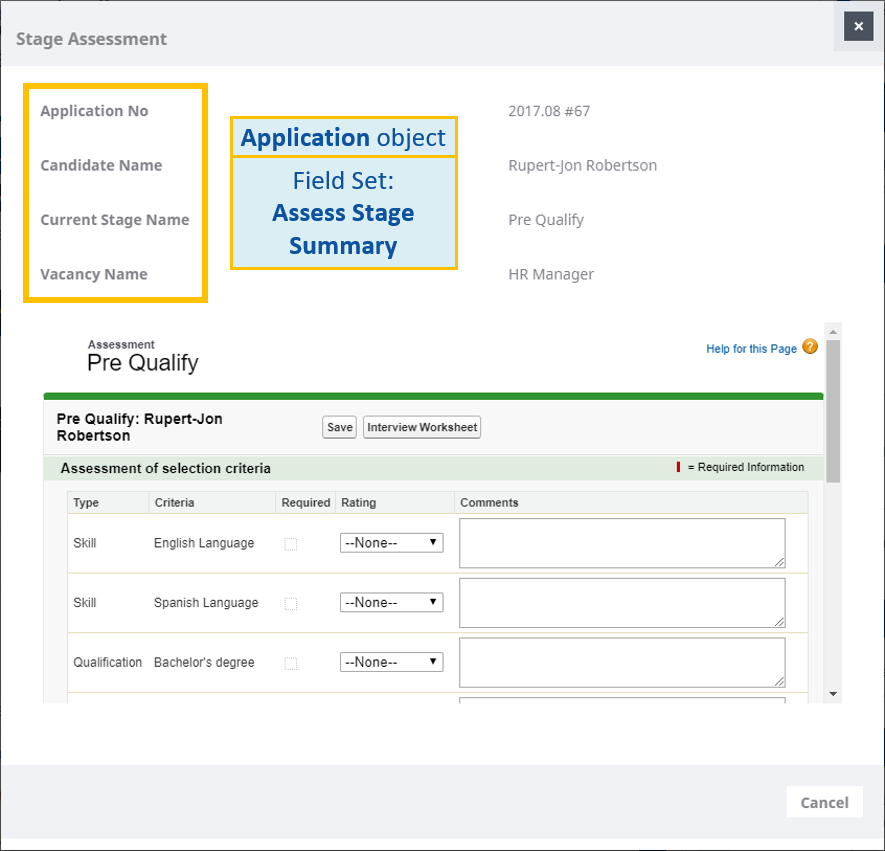Open Rating dropdown for English Language

(392, 543)
